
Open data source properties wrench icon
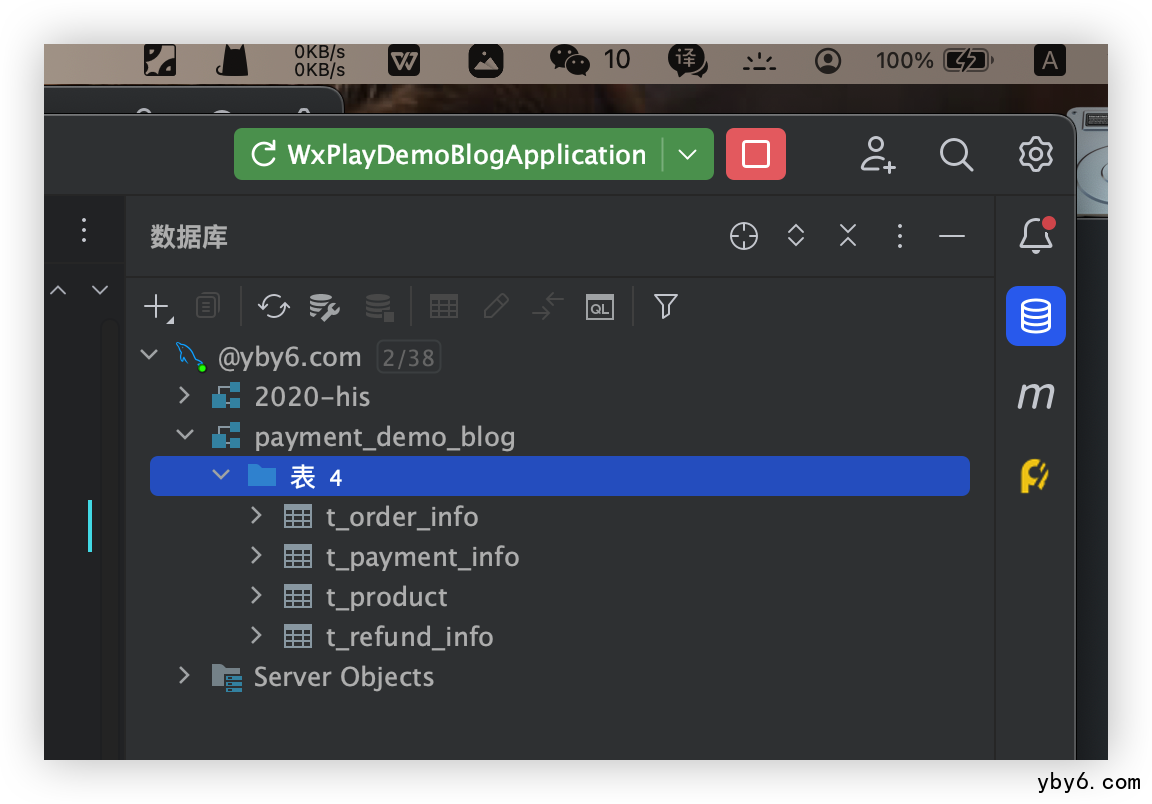point(324,306)
